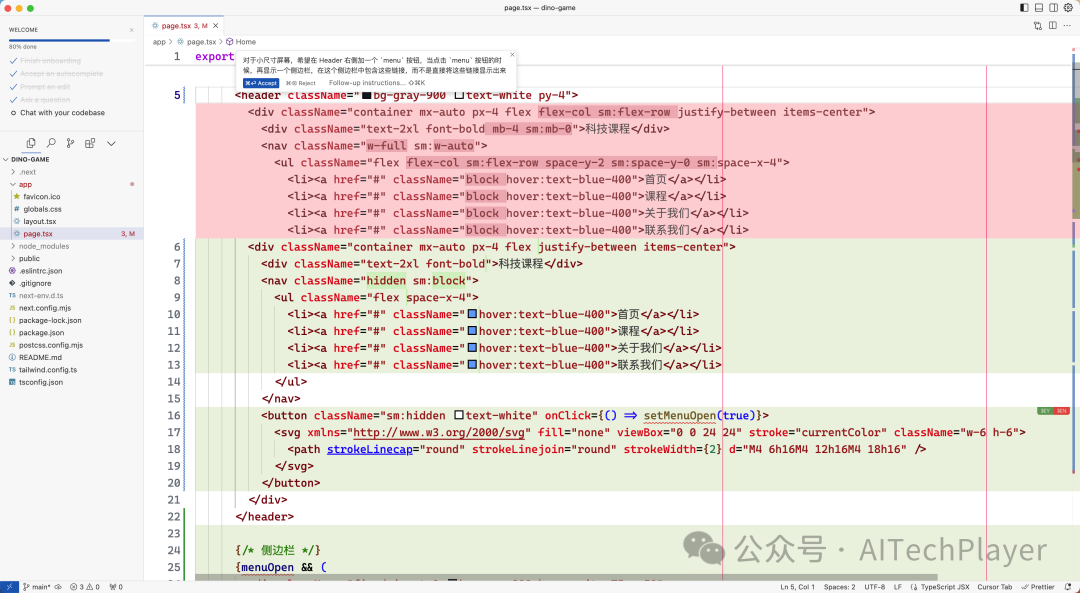Open the Source Control view icon
Viewport: 1080px width, 593px height.
point(70,143)
